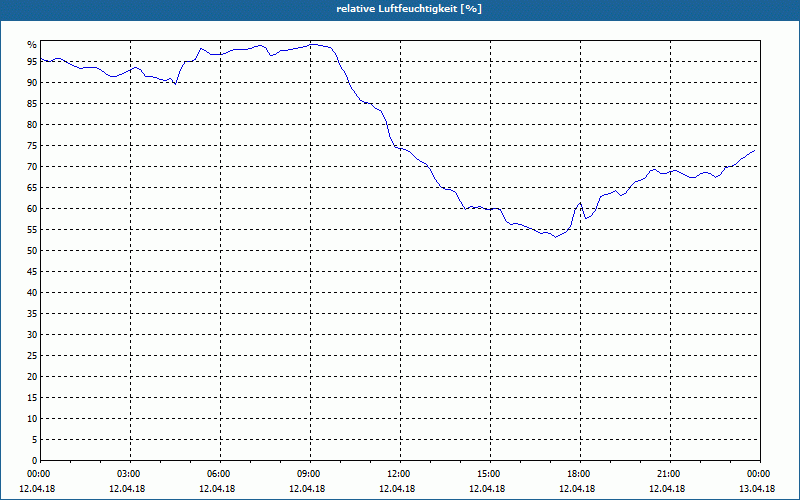Click the y-axis value 50
800x500 pixels.
32,251
